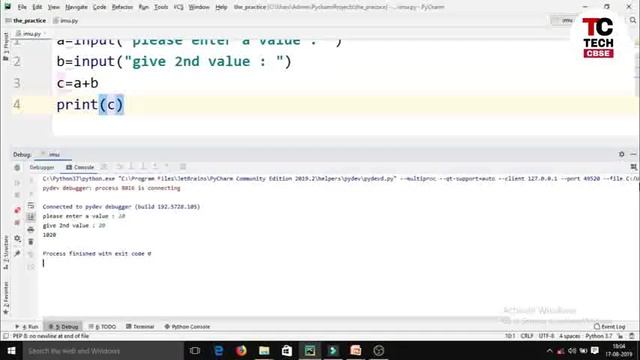640x360 pixels.
Task: Open the Tools menu
Action: point(161,7)
